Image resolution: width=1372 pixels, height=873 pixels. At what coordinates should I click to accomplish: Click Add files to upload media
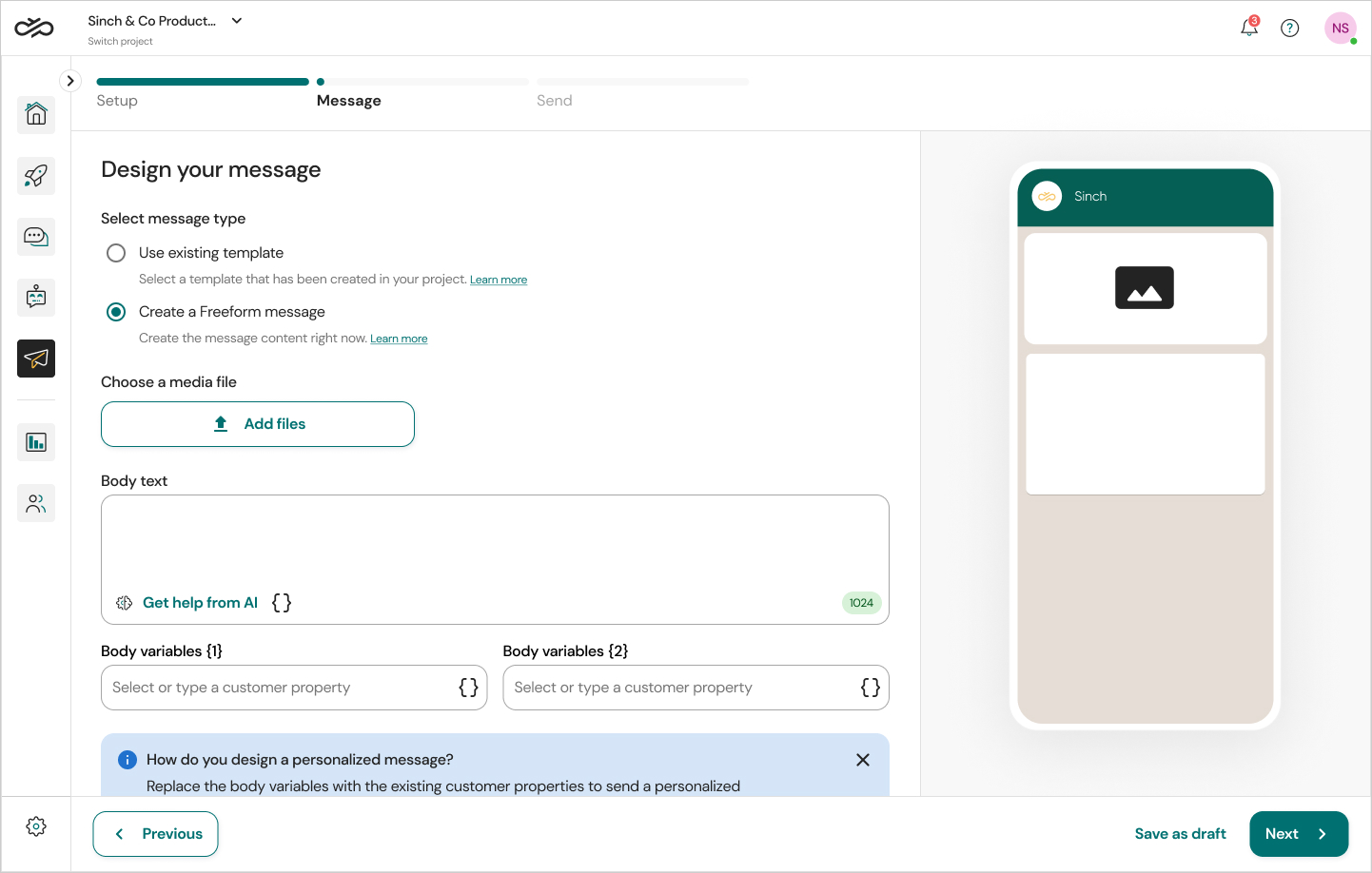pos(257,423)
